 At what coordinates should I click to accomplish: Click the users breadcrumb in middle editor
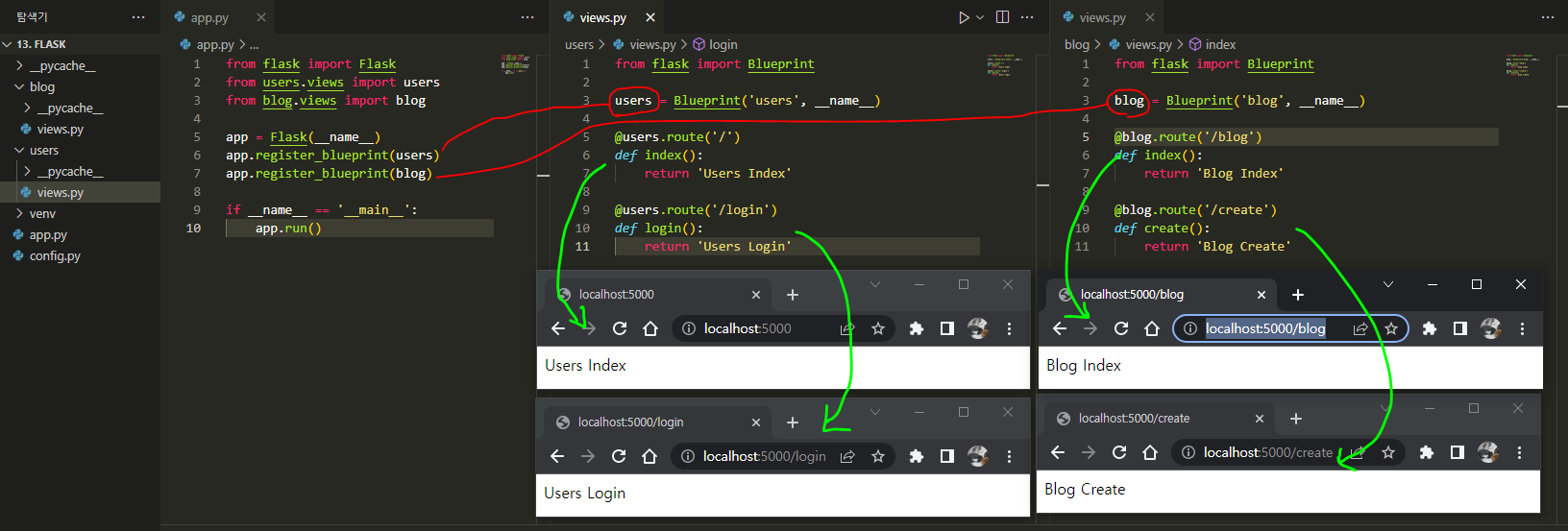pyautogui.click(x=579, y=44)
